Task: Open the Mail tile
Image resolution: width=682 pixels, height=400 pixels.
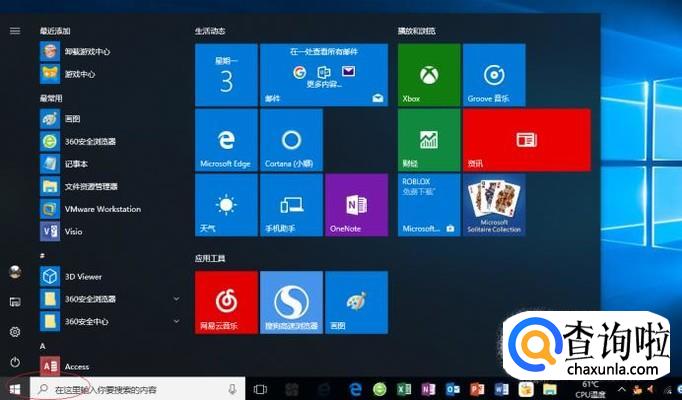Action: point(324,75)
